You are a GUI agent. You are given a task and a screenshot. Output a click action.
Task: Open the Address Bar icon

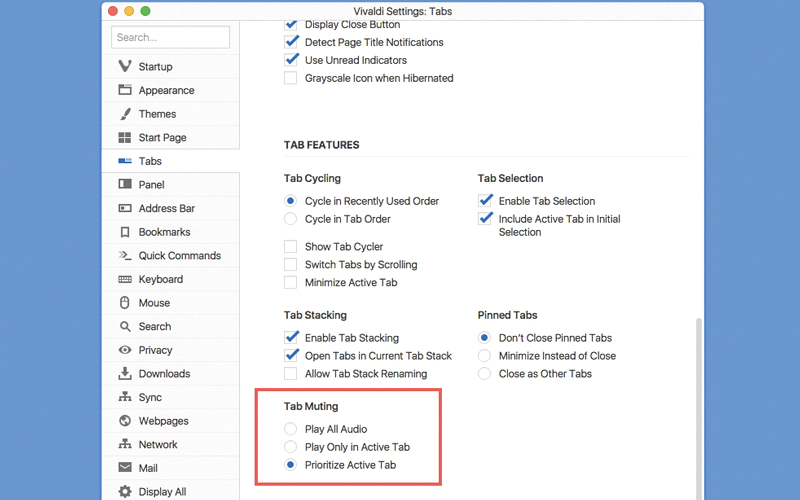125,209
